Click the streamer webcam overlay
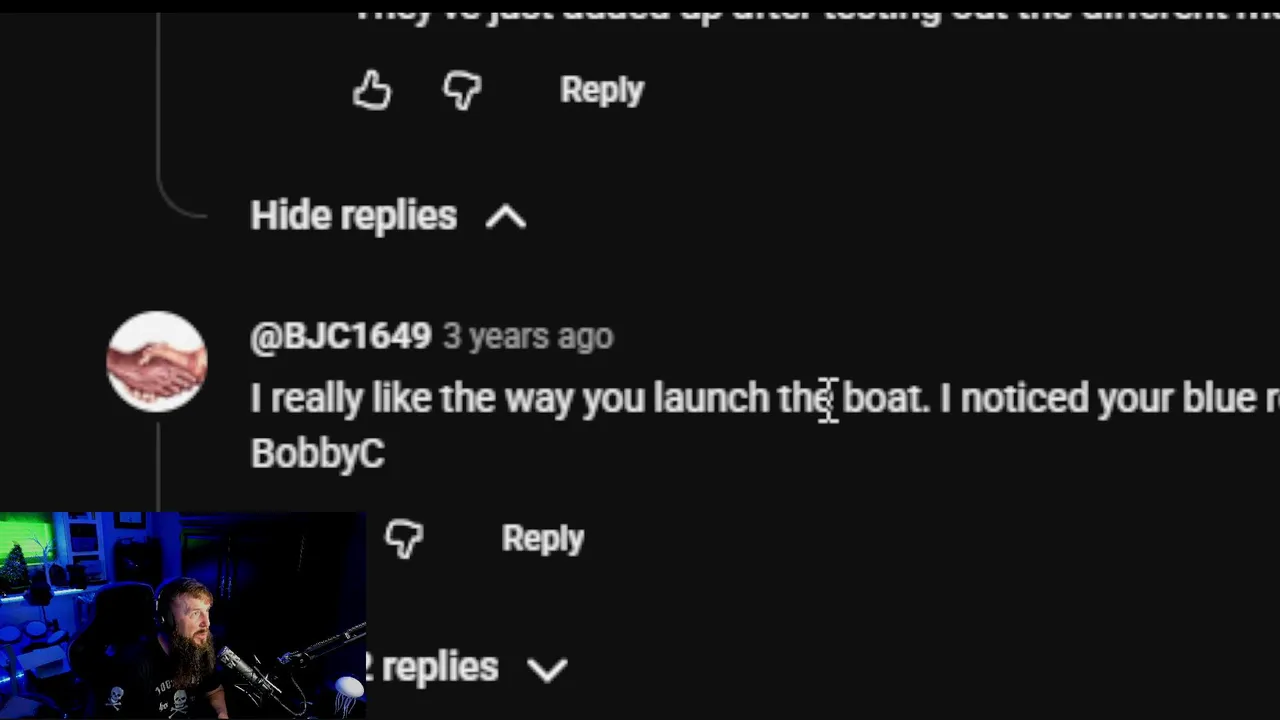Screen dimensions: 1280x720 click(183, 616)
